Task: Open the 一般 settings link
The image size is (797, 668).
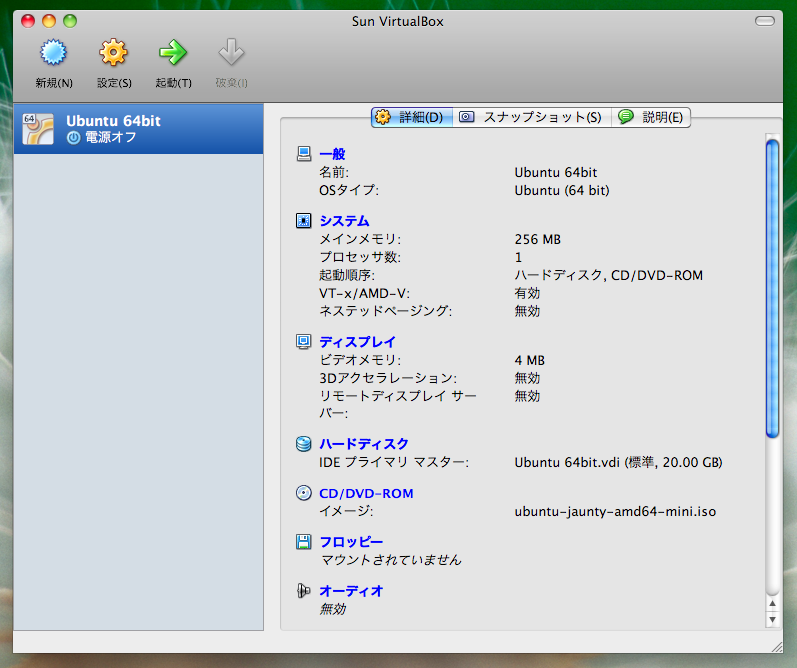Action: [332, 154]
